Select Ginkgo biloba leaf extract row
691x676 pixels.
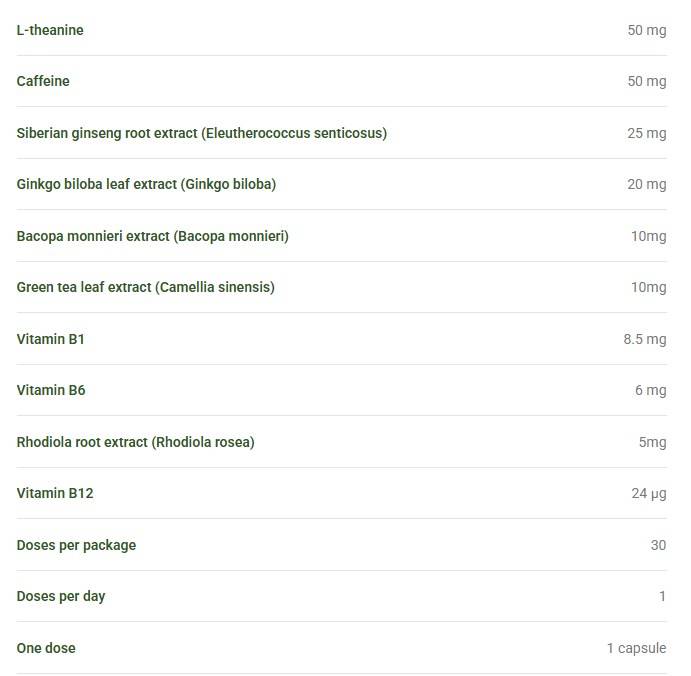(342, 184)
